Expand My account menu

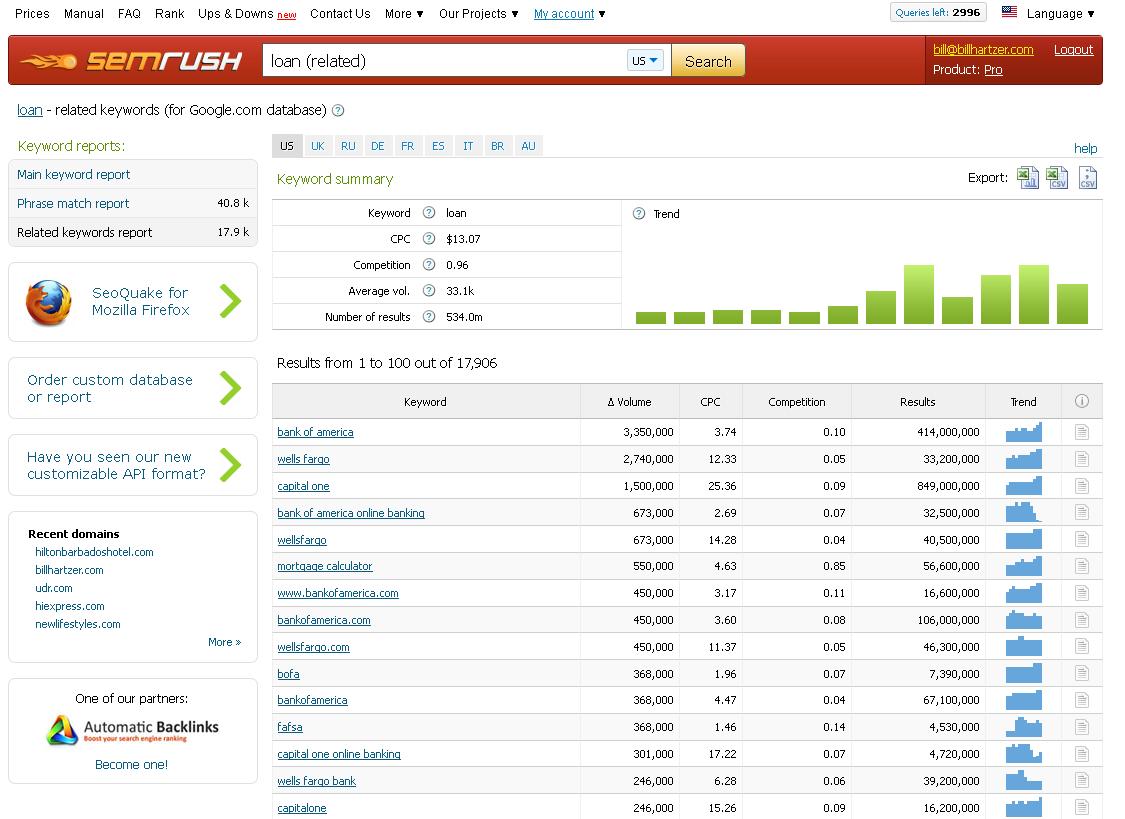pyautogui.click(x=570, y=14)
